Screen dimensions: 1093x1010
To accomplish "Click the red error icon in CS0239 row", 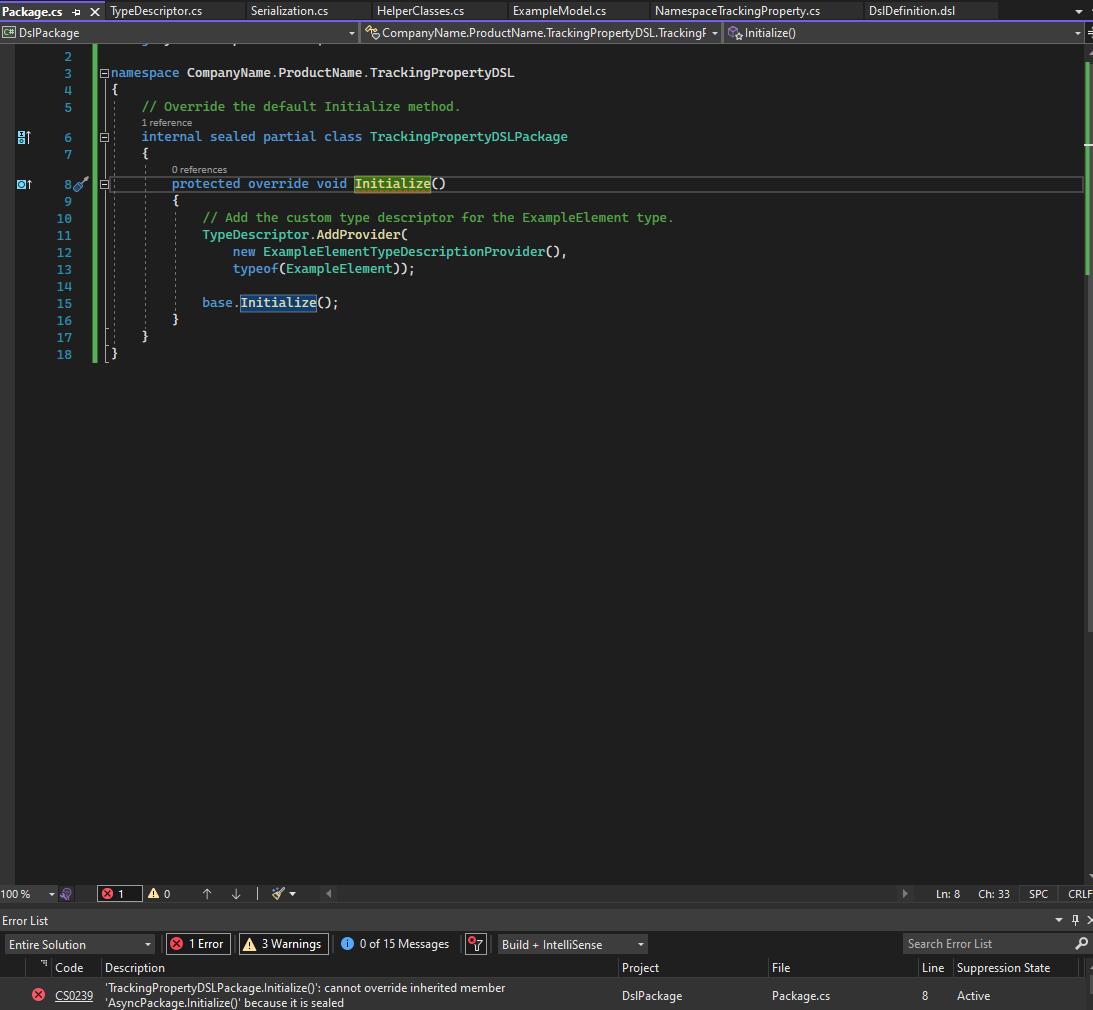I will click(39, 995).
